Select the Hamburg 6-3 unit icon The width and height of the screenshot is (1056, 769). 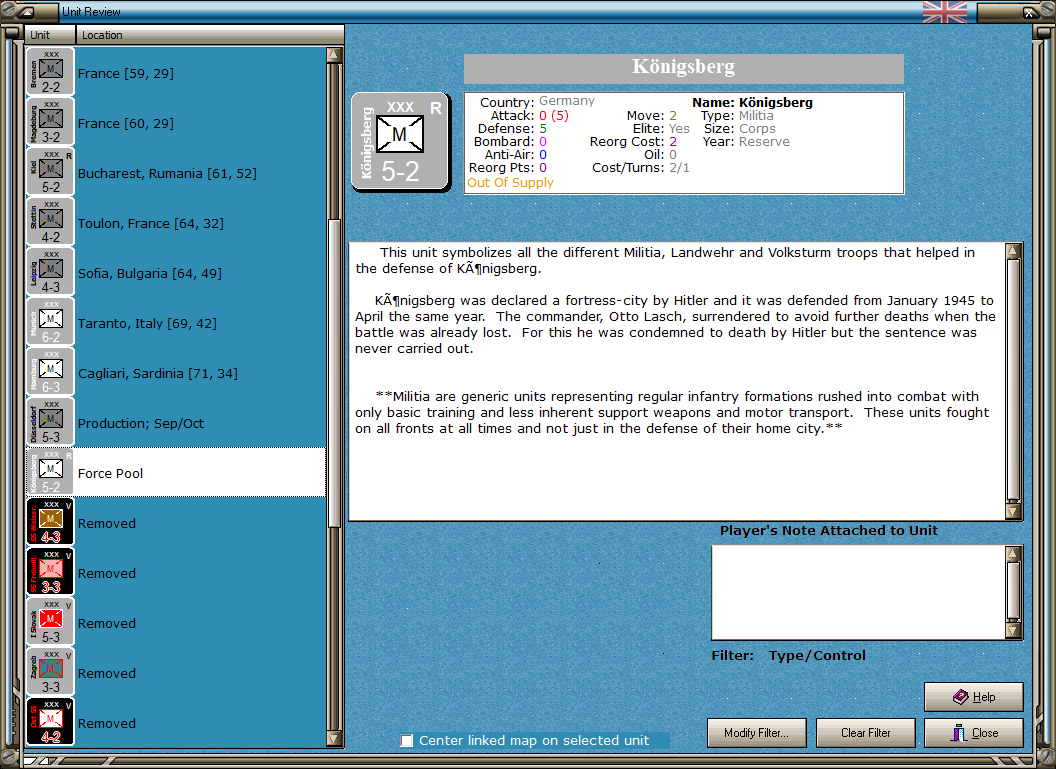click(50, 372)
